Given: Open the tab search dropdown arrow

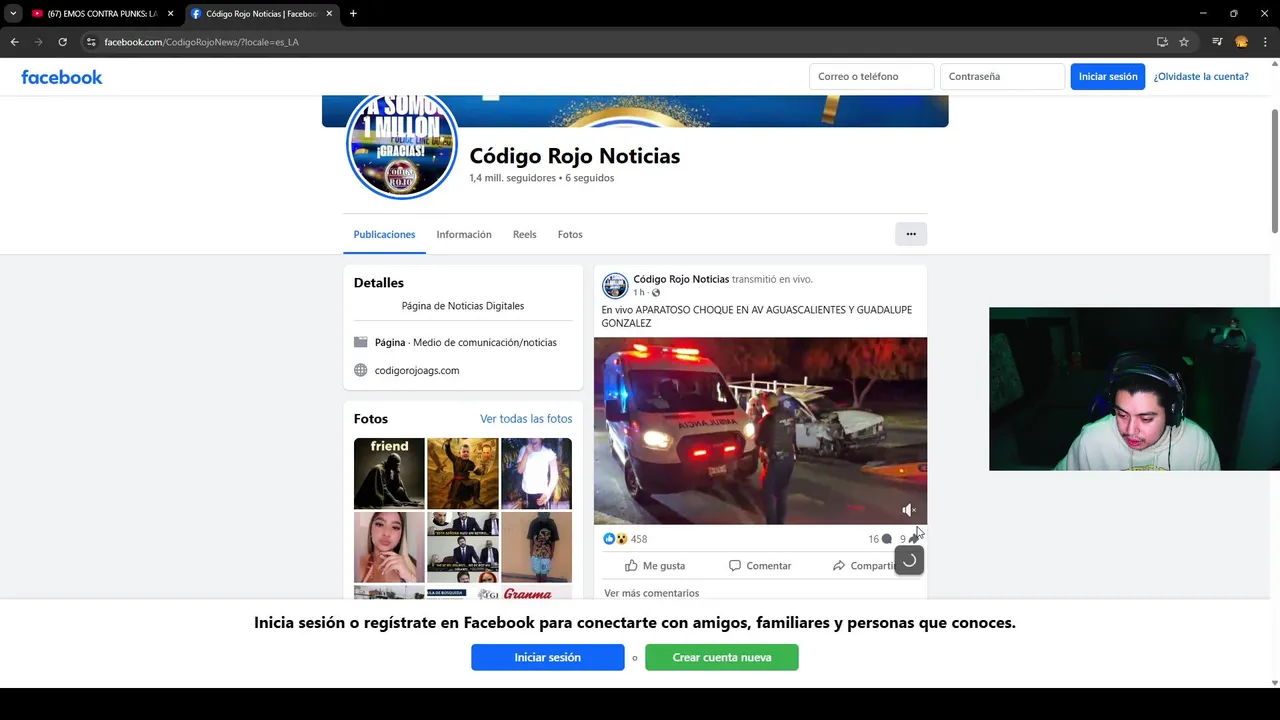Looking at the screenshot, I should coord(13,13).
